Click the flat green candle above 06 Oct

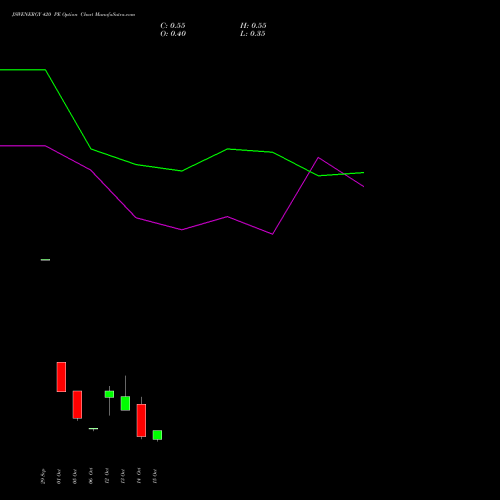click(93, 428)
